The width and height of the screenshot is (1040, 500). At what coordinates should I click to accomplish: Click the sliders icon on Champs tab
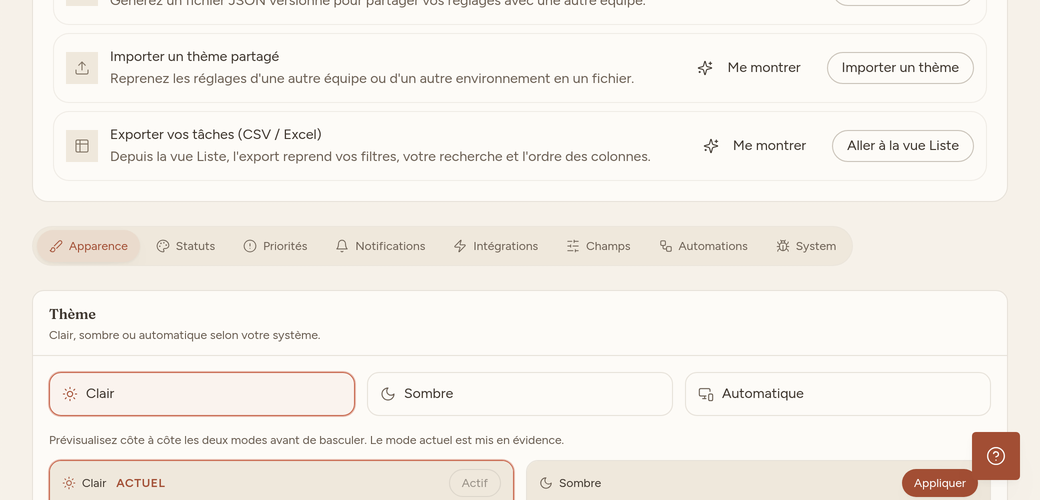pyautogui.click(x=572, y=246)
